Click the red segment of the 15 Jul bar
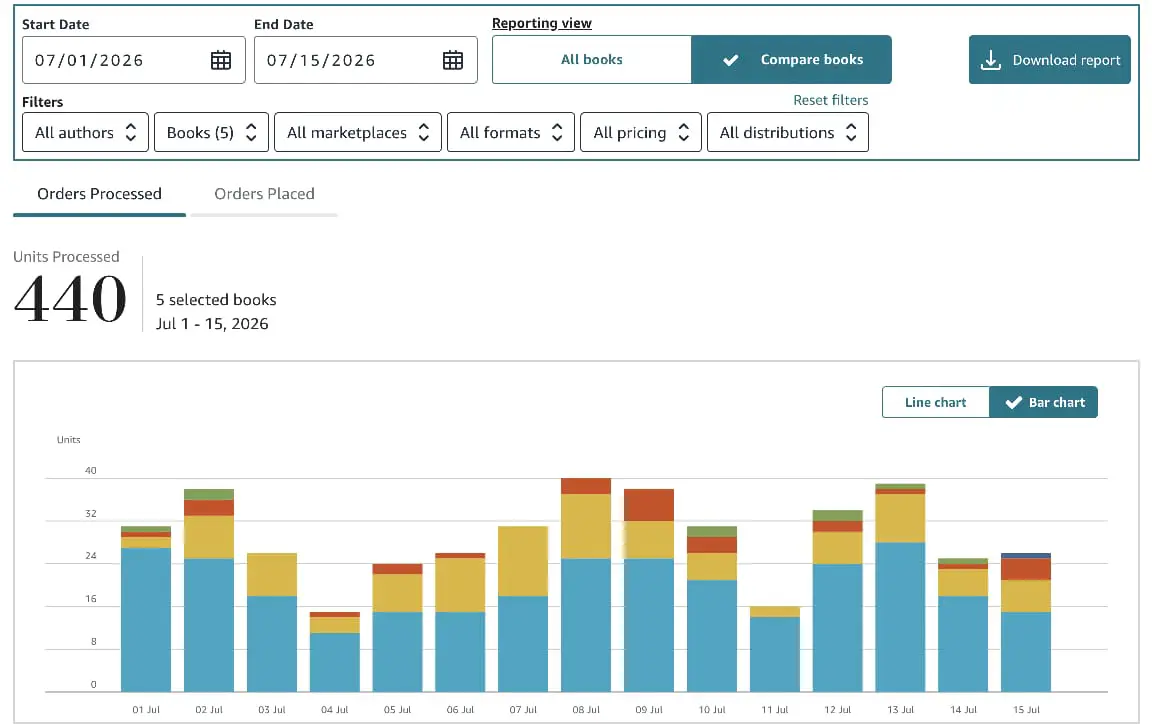The height and width of the screenshot is (726, 1152). [1026, 569]
